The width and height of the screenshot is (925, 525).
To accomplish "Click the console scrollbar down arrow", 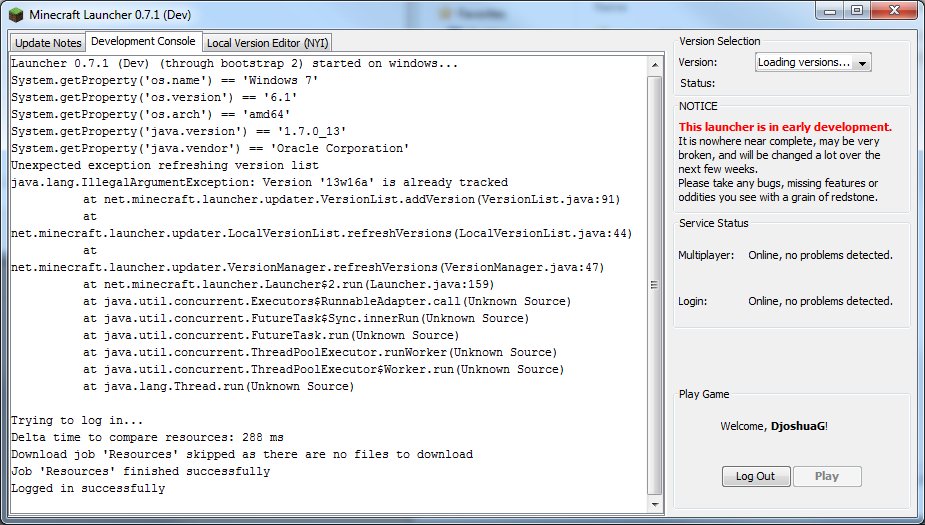I will (x=655, y=504).
